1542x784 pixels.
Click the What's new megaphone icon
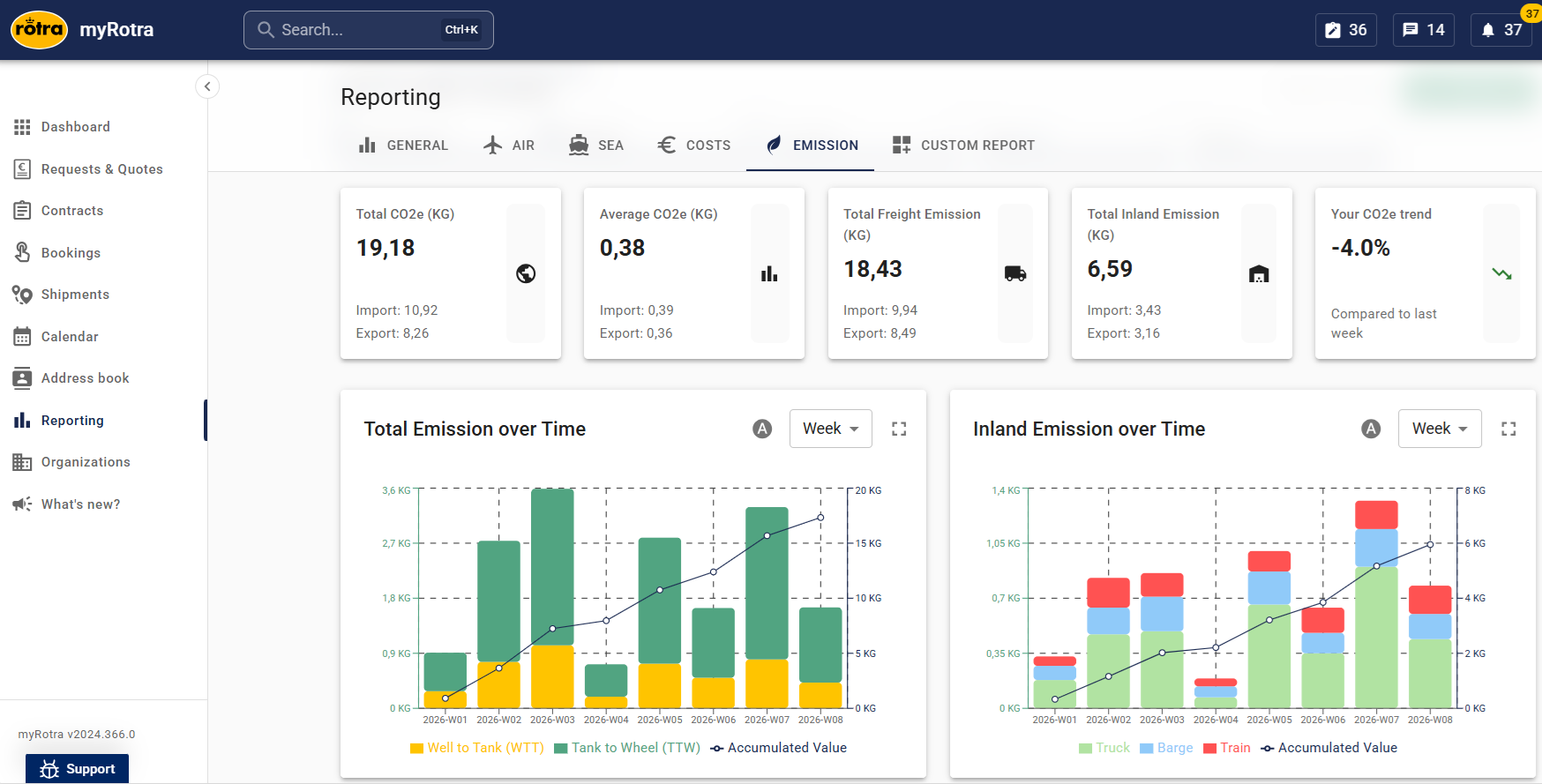(22, 504)
